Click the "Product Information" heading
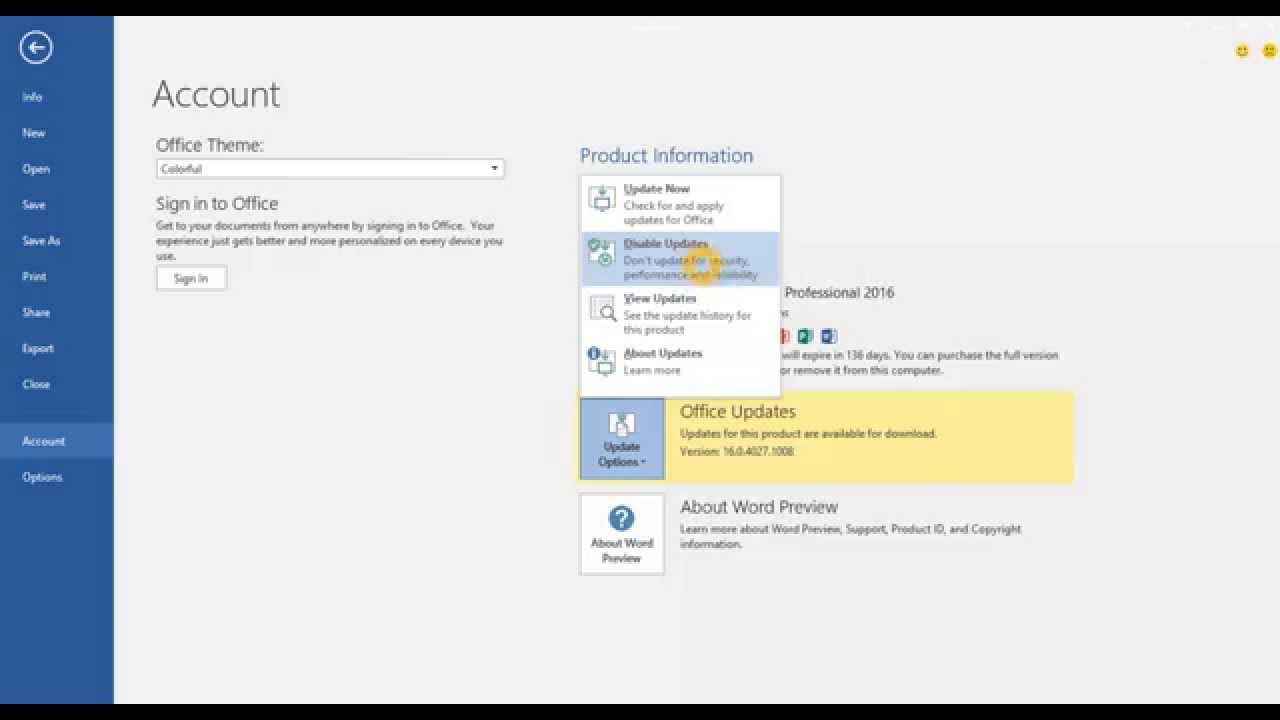This screenshot has height=720, width=1280. [666, 156]
